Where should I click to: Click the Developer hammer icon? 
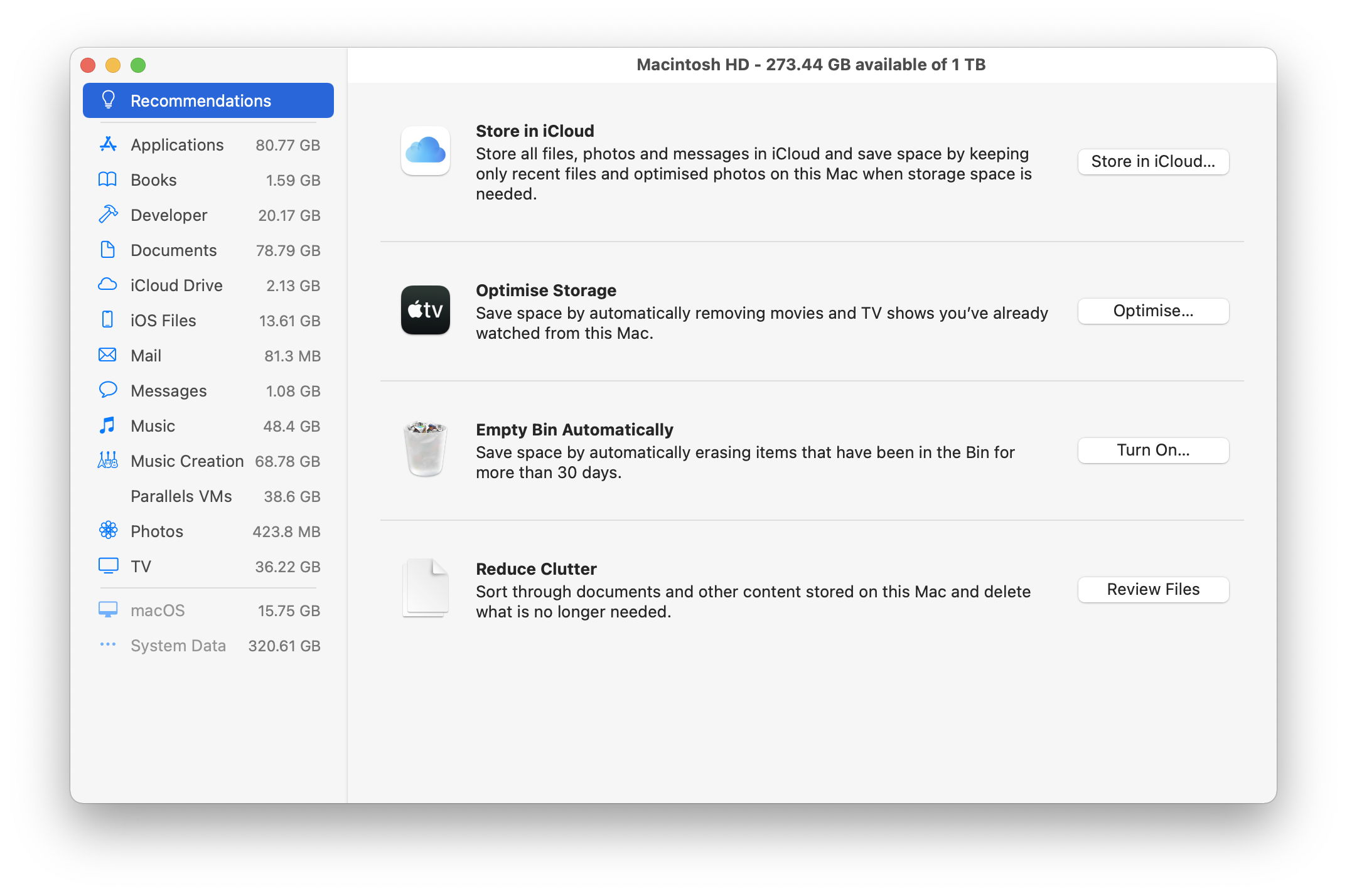coord(108,215)
